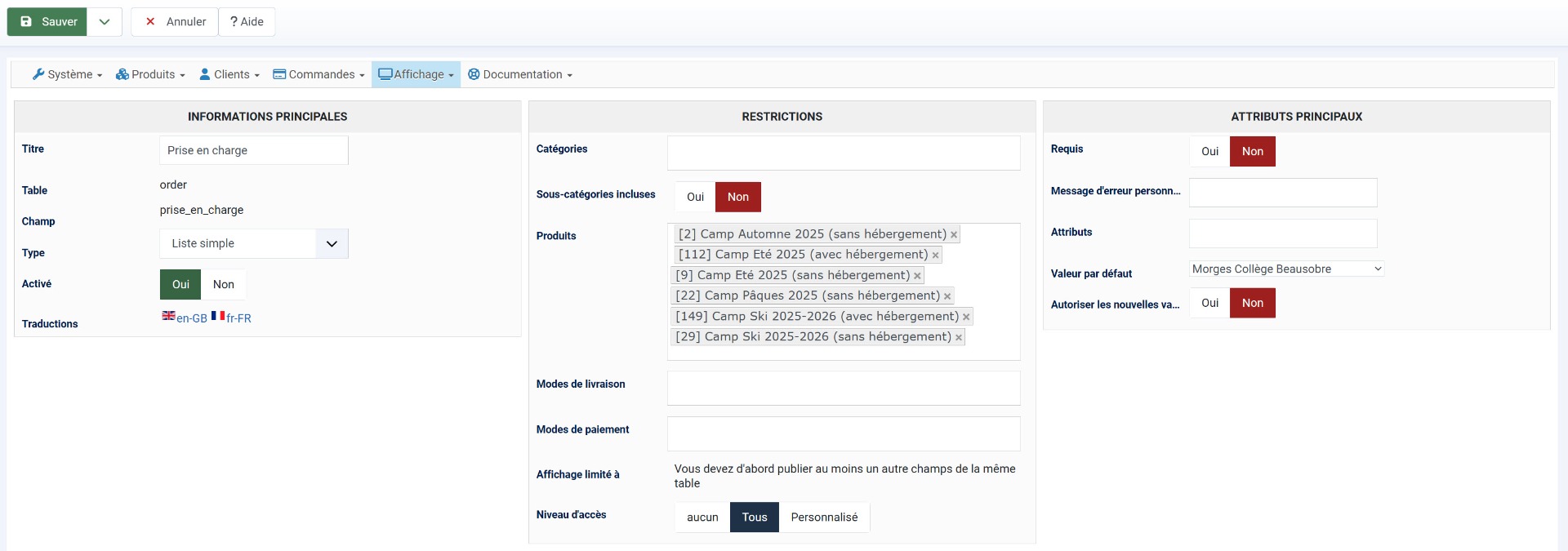Screen dimensions: 1568x551
Task: Set Requis to Oui
Action: (x=1209, y=151)
